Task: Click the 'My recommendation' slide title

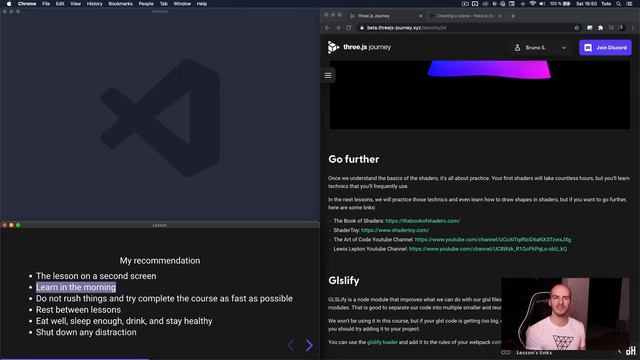Action: coord(160,260)
